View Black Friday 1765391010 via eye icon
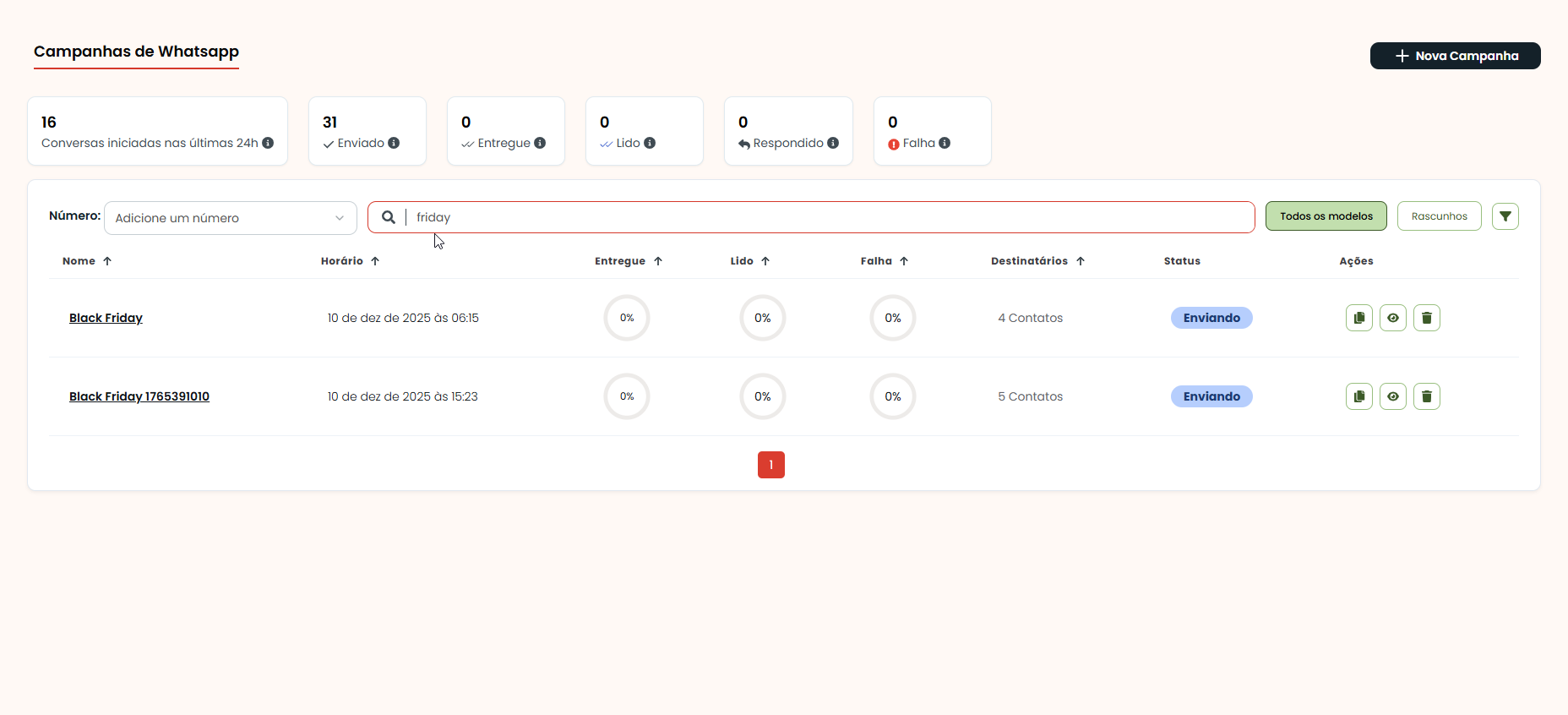1568x715 pixels. pos(1392,396)
